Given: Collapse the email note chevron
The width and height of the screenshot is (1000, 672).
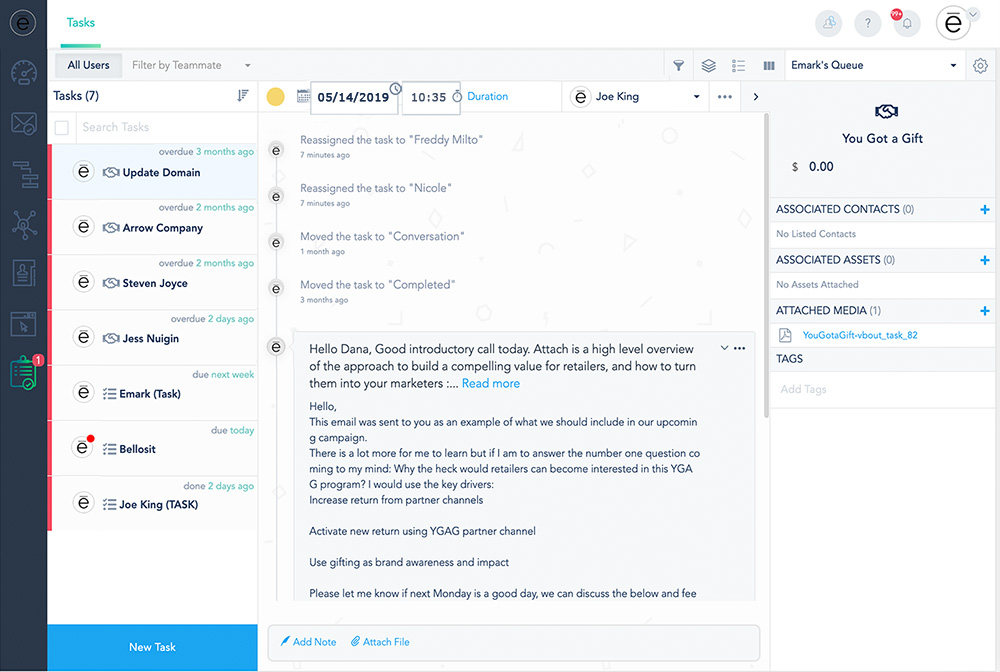Looking at the screenshot, I should 724,348.
